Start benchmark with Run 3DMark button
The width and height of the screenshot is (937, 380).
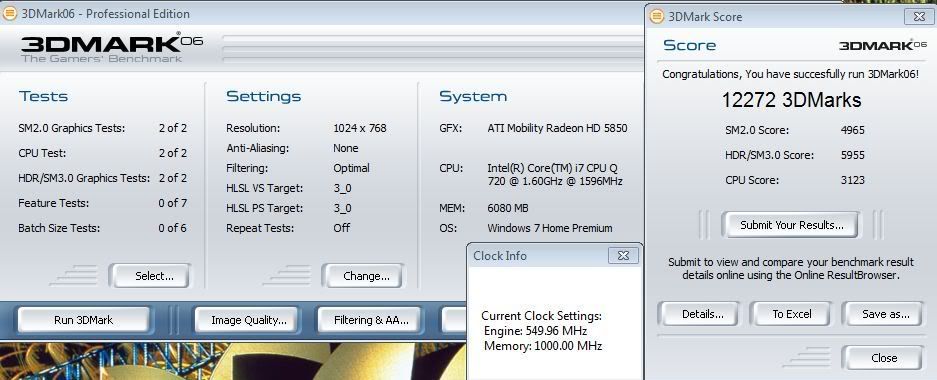coord(83,320)
